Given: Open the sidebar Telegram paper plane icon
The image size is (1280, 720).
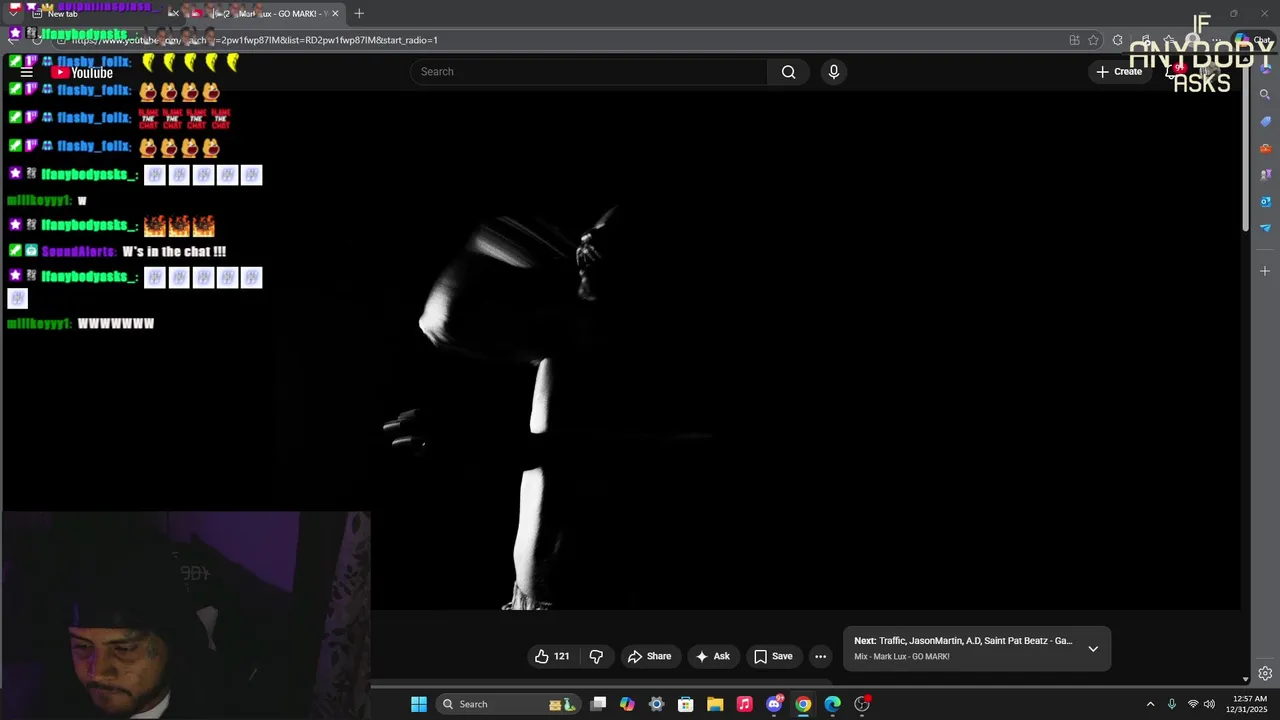Looking at the screenshot, I should (x=1265, y=228).
